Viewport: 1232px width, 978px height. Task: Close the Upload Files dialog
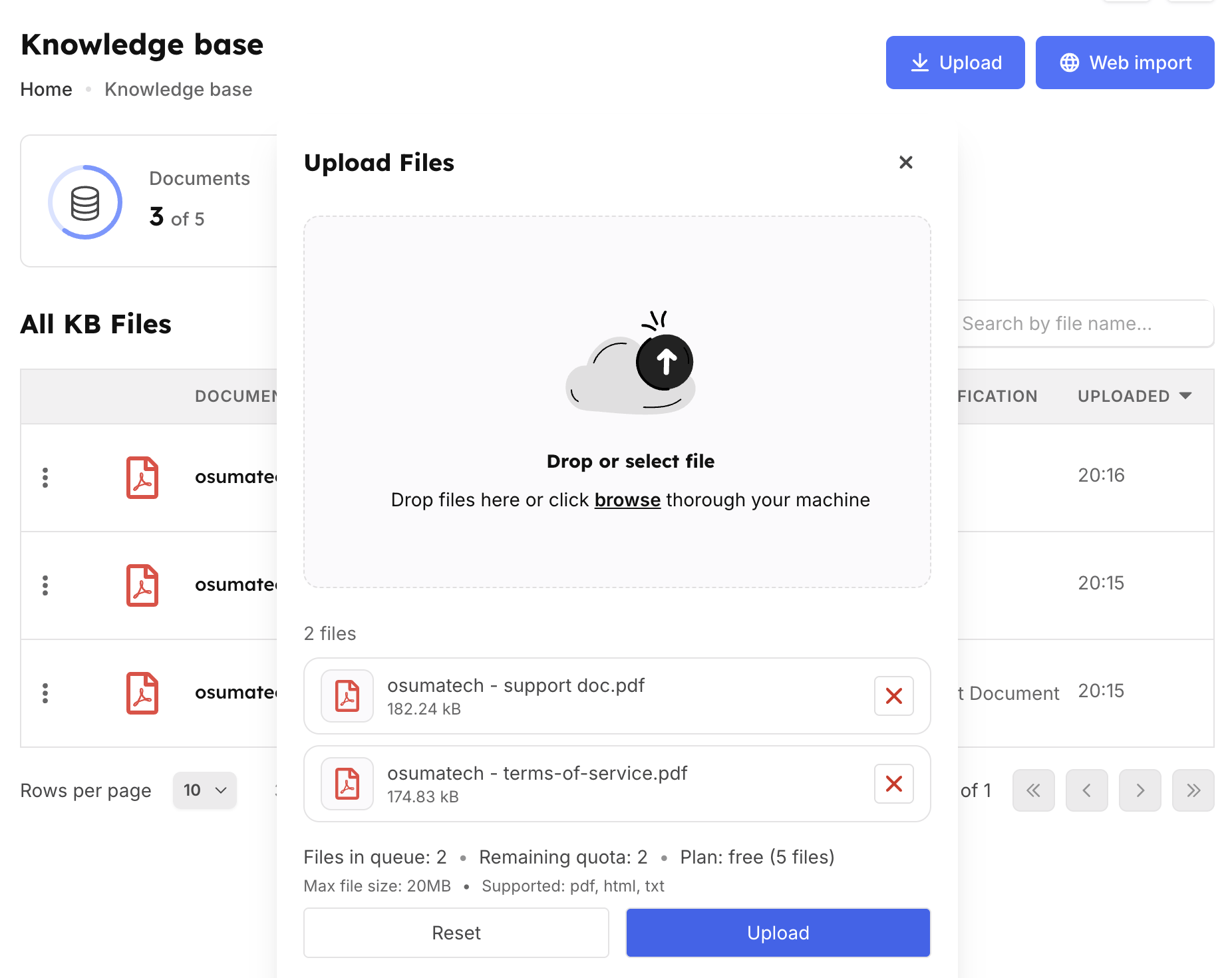point(905,162)
